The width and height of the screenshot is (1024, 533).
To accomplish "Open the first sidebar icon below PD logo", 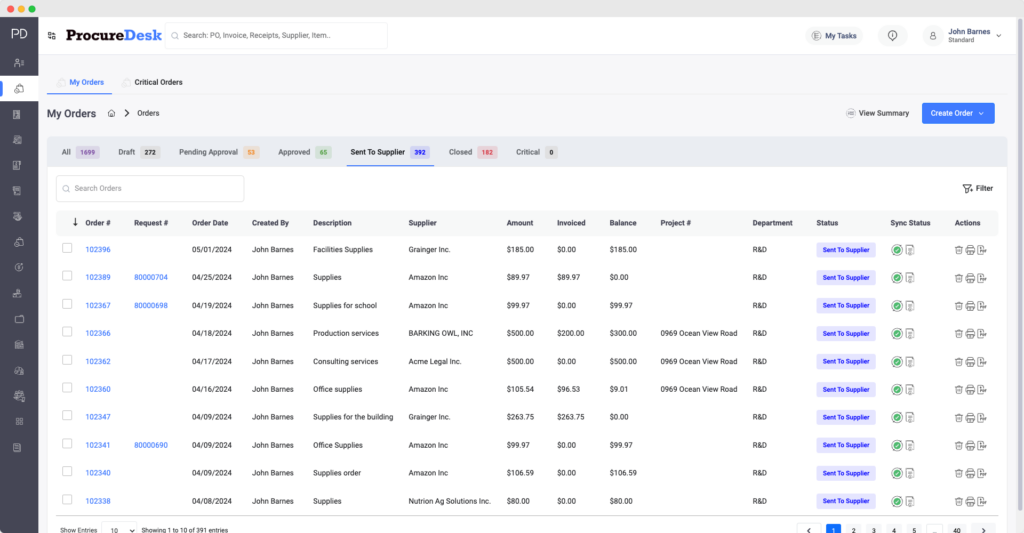I will (x=19, y=63).
